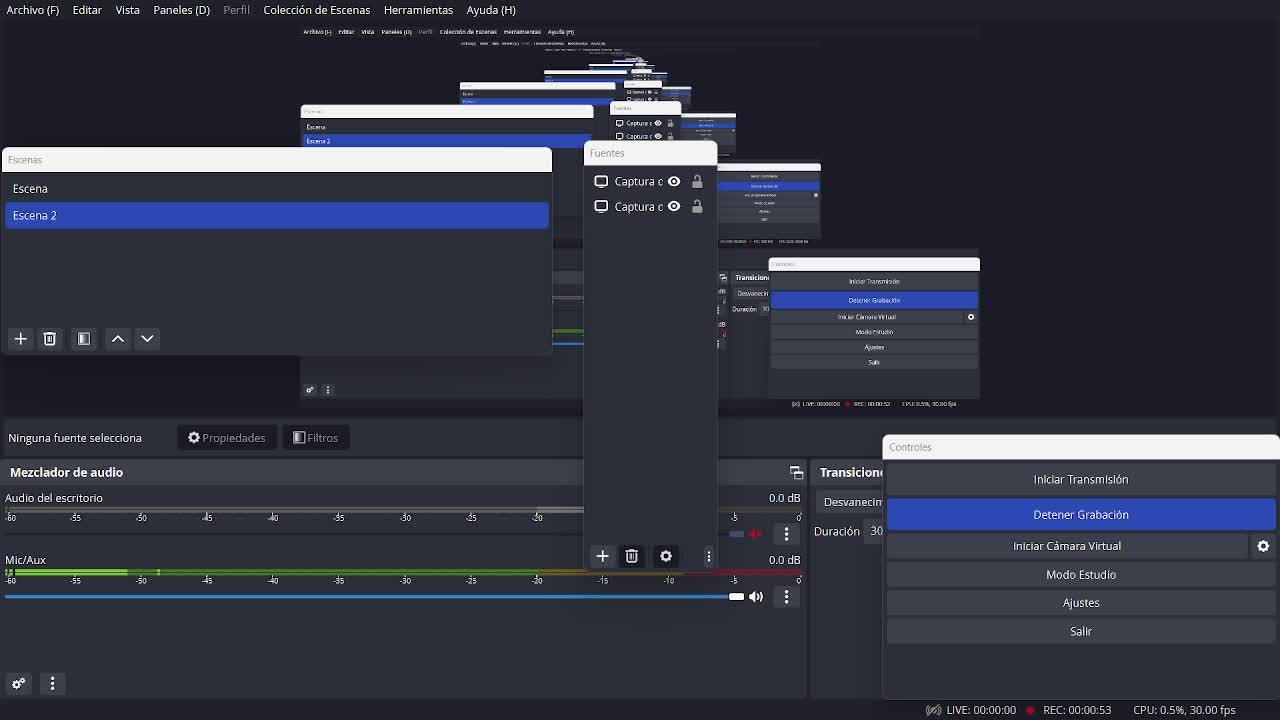Unmute Audio del escritorio red speaker icon

756,534
